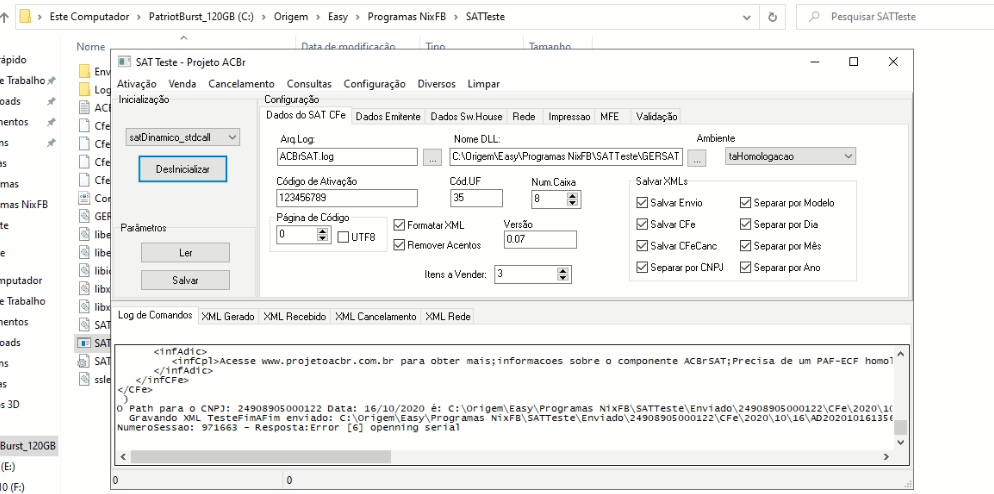Toggle Separar por CNPJ checkbox
994x494 pixels.
point(642,268)
